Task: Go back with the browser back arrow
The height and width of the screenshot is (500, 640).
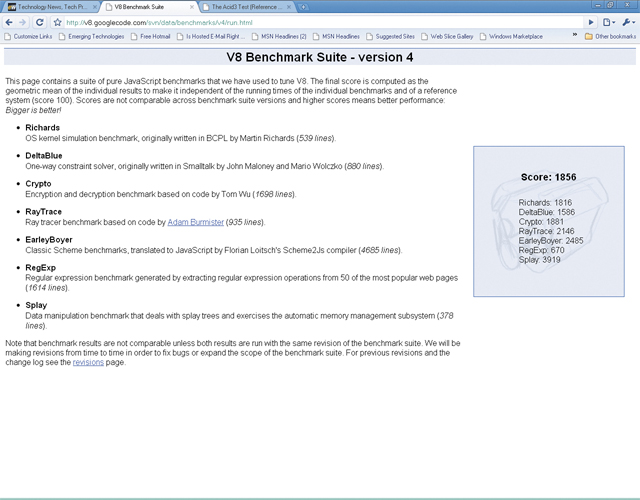Action: pyautogui.click(x=9, y=22)
